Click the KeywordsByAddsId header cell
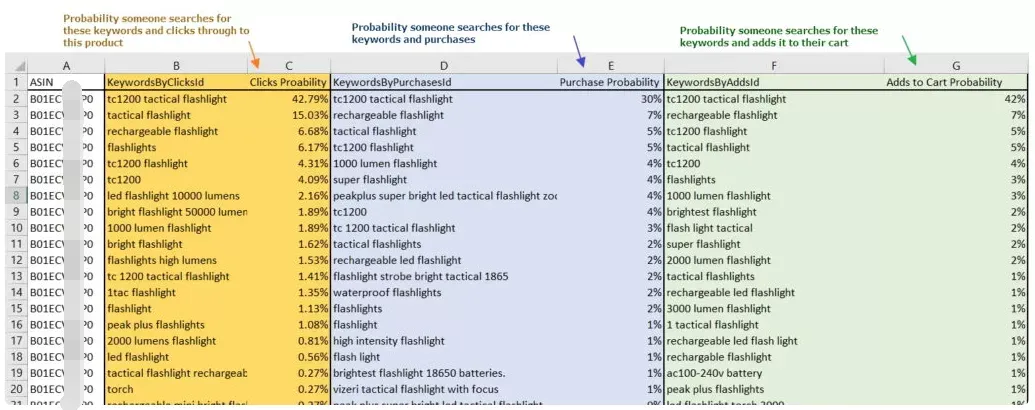1035x410 pixels. click(774, 83)
